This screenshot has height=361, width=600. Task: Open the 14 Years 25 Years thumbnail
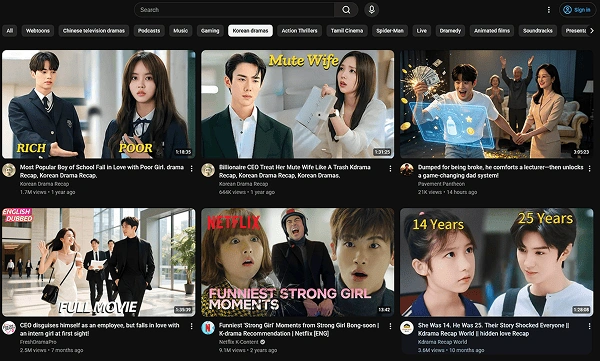[497, 262]
